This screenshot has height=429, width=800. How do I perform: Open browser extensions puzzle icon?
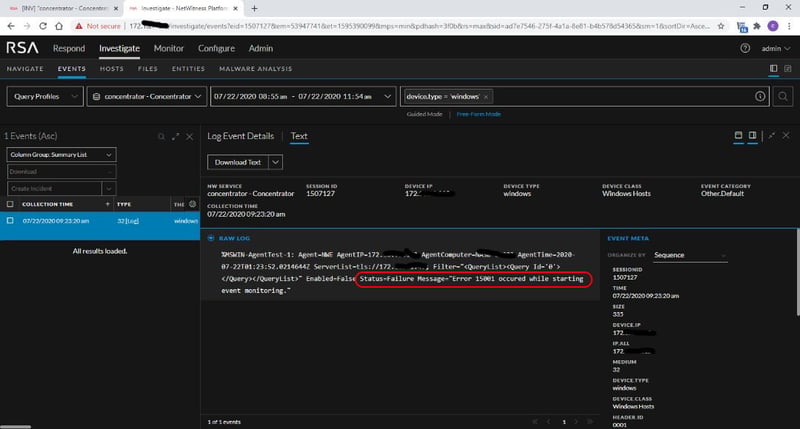757,26
